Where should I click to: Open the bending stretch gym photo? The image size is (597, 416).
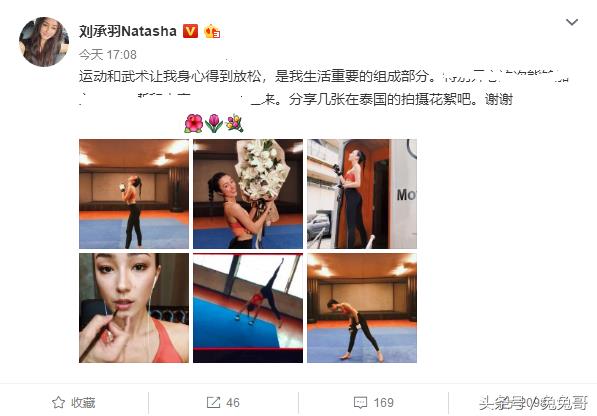pyautogui.click(x=362, y=308)
